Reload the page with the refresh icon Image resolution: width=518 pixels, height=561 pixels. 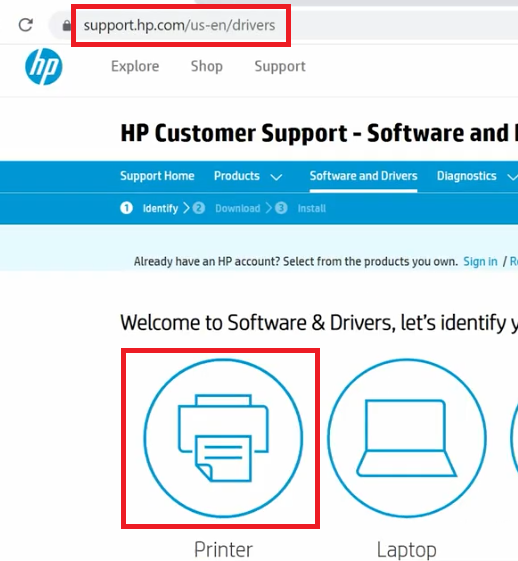(x=26, y=25)
